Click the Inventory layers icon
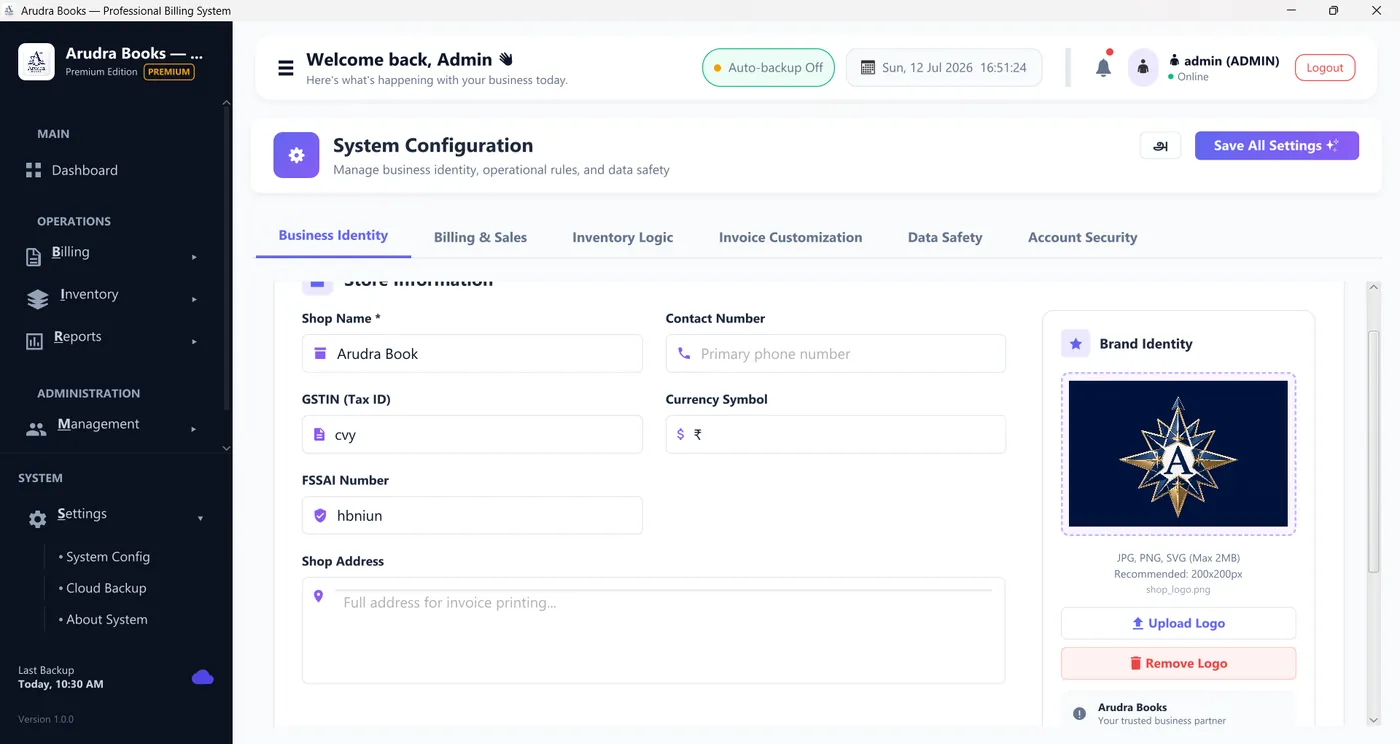1400x744 pixels. 37,299
